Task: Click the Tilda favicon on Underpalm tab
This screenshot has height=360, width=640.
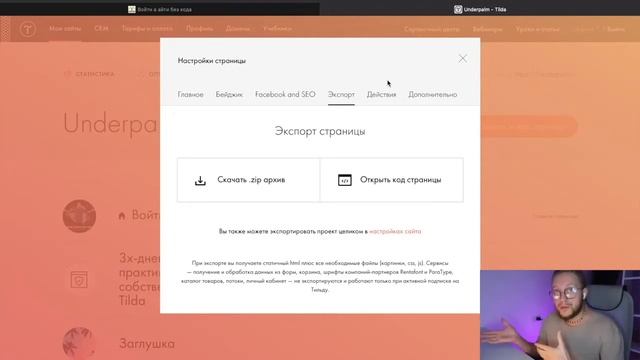Action: [458, 9]
